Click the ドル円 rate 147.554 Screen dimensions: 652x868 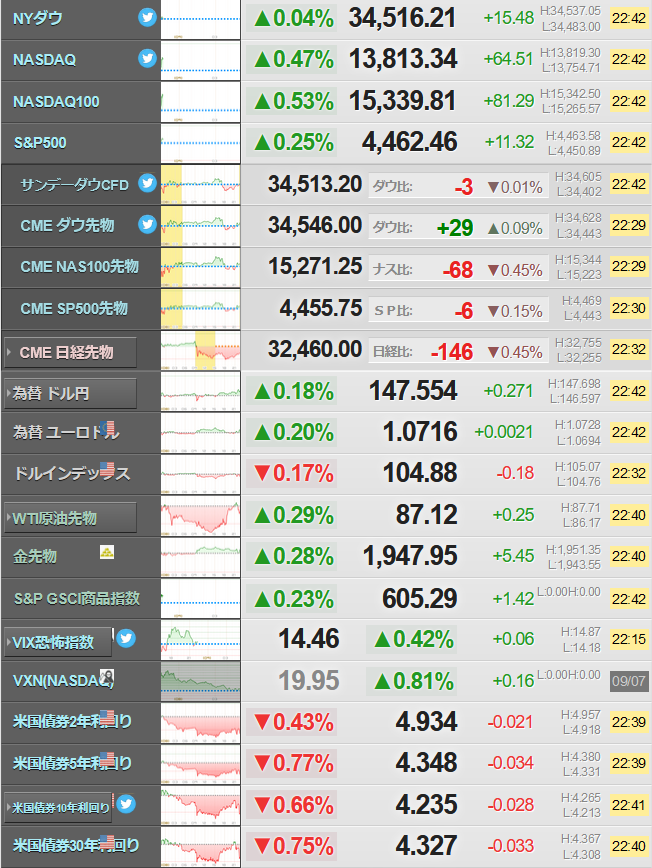[413, 391]
